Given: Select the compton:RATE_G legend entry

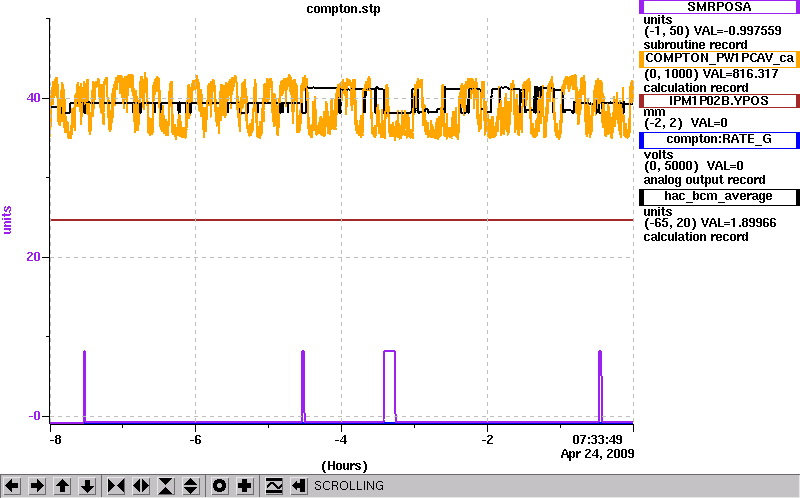Looking at the screenshot, I should [x=719, y=139].
